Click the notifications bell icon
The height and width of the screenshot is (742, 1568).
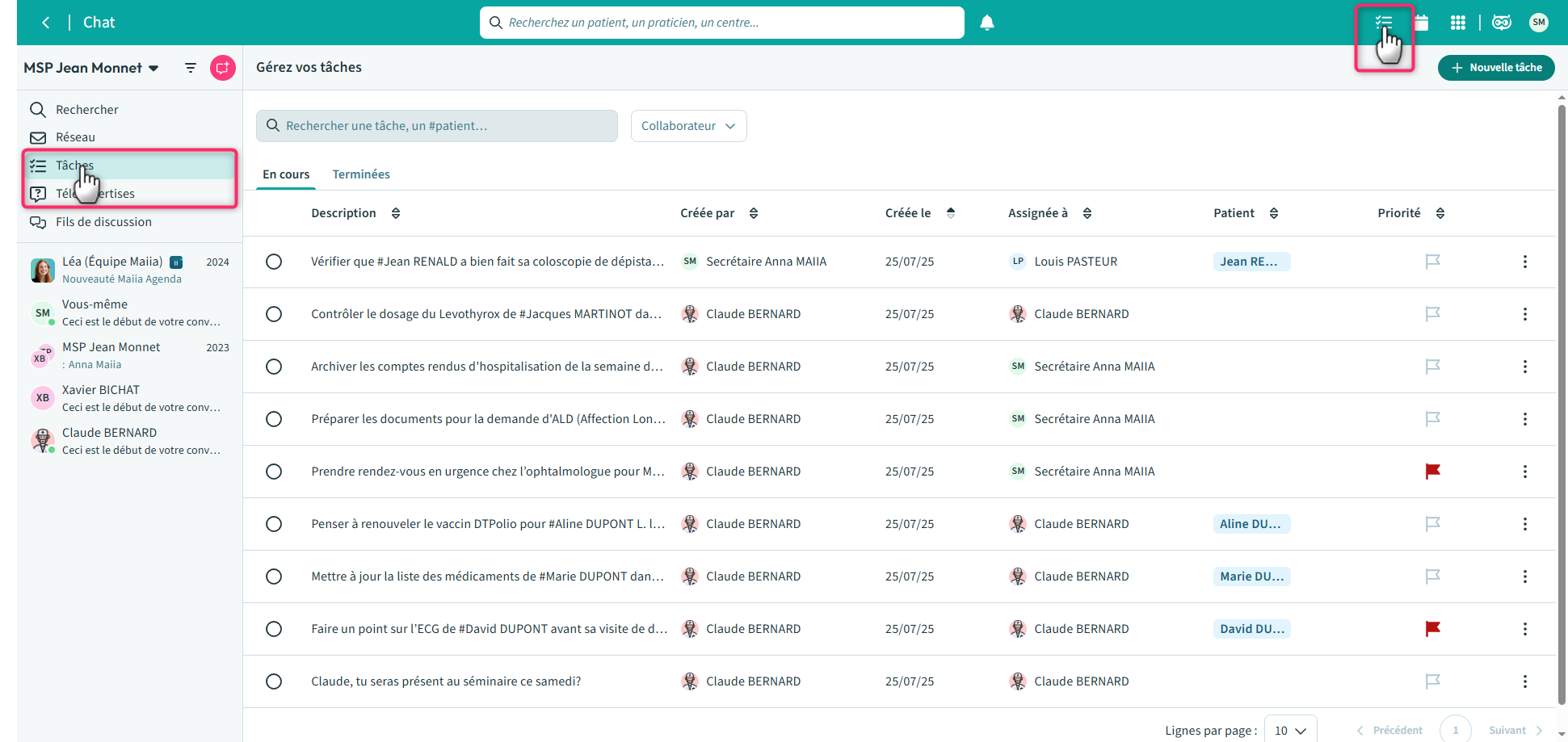[x=986, y=23]
